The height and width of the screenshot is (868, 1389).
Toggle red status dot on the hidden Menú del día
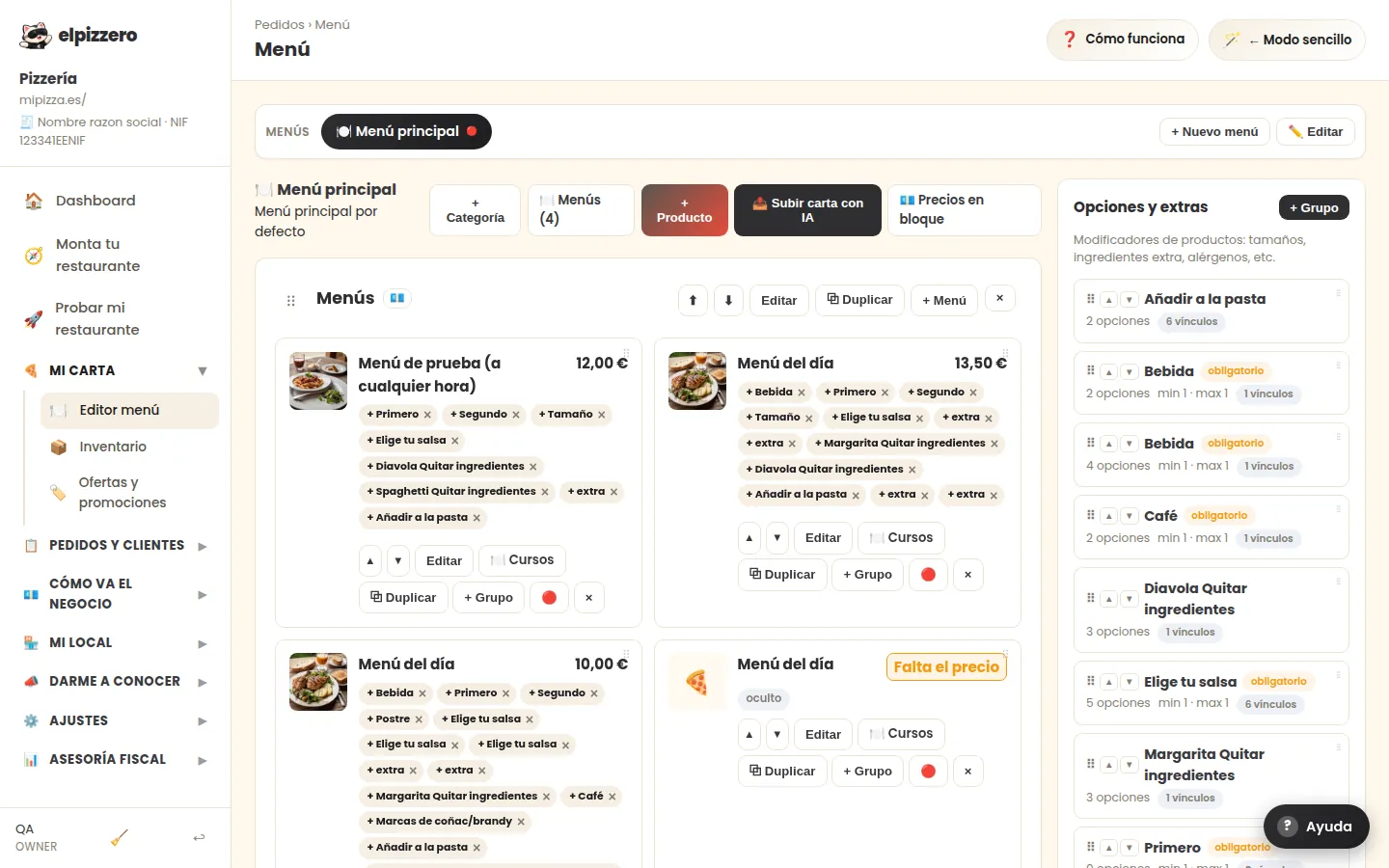pos(928,772)
